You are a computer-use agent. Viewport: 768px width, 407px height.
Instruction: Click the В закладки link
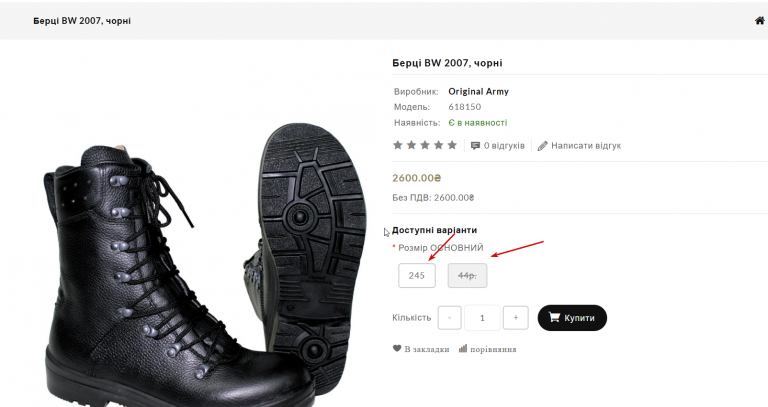426,349
